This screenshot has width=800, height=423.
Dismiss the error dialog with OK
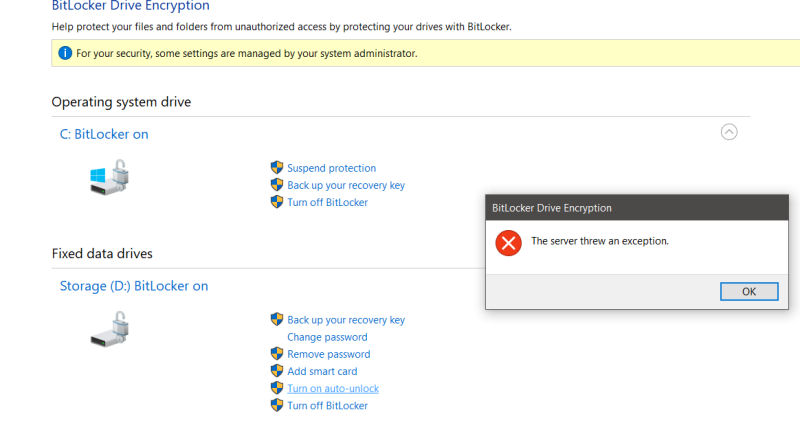click(749, 291)
